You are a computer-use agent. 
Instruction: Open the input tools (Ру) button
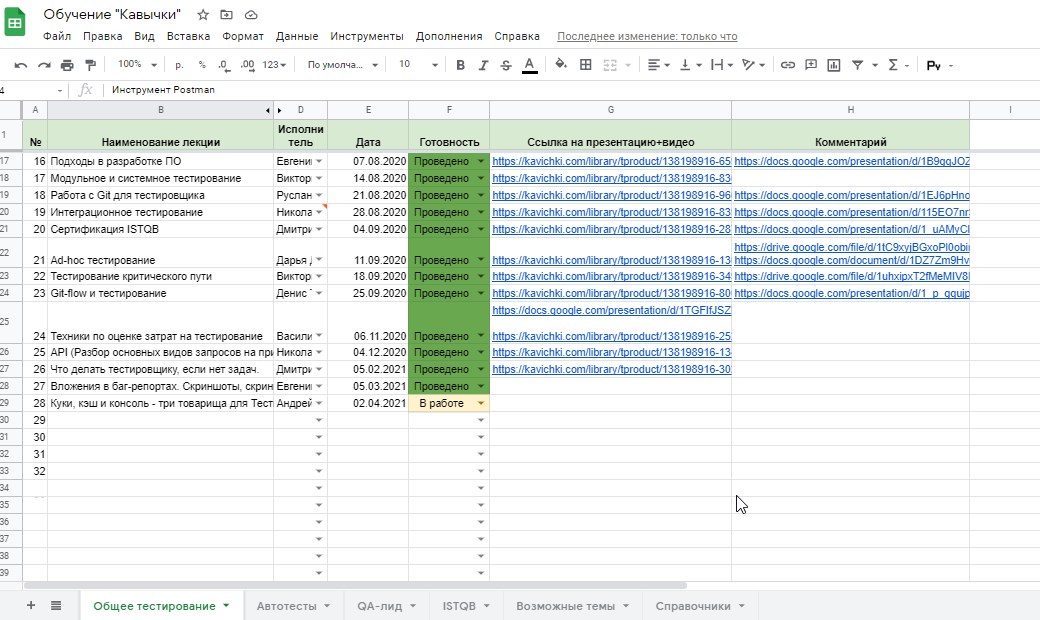(x=940, y=65)
